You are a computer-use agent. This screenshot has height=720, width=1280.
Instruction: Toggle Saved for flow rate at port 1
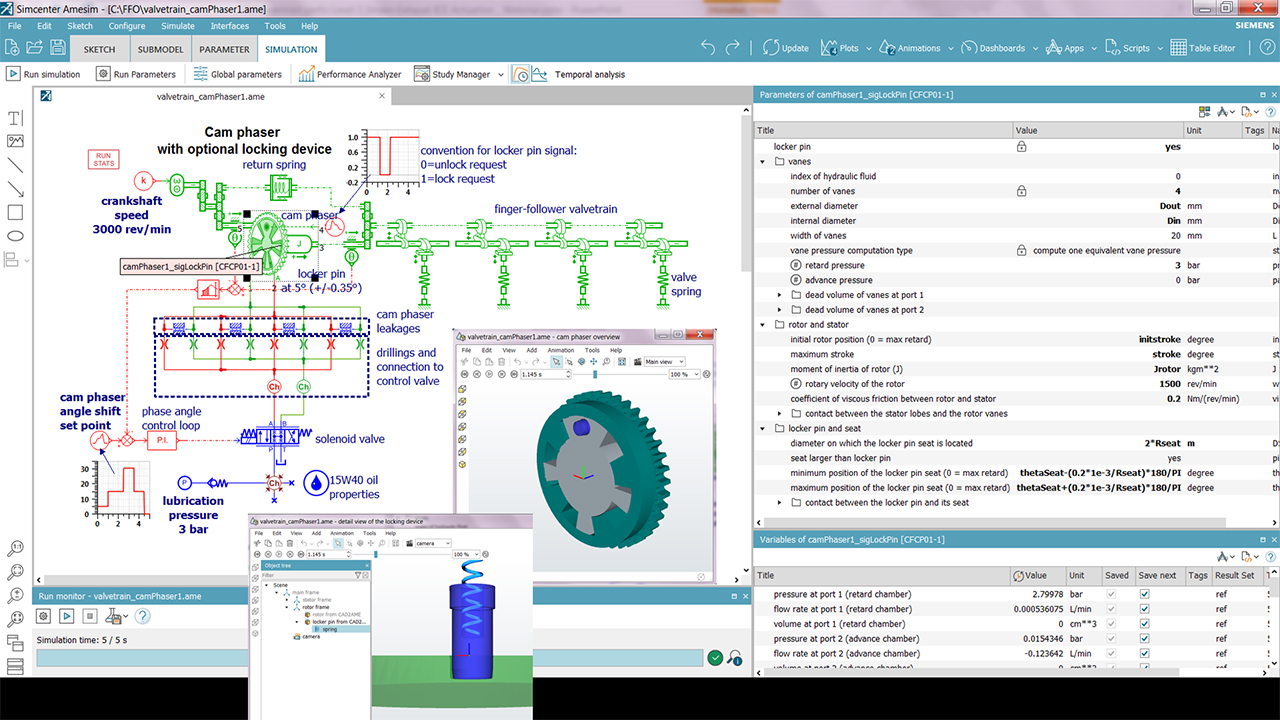click(1113, 609)
